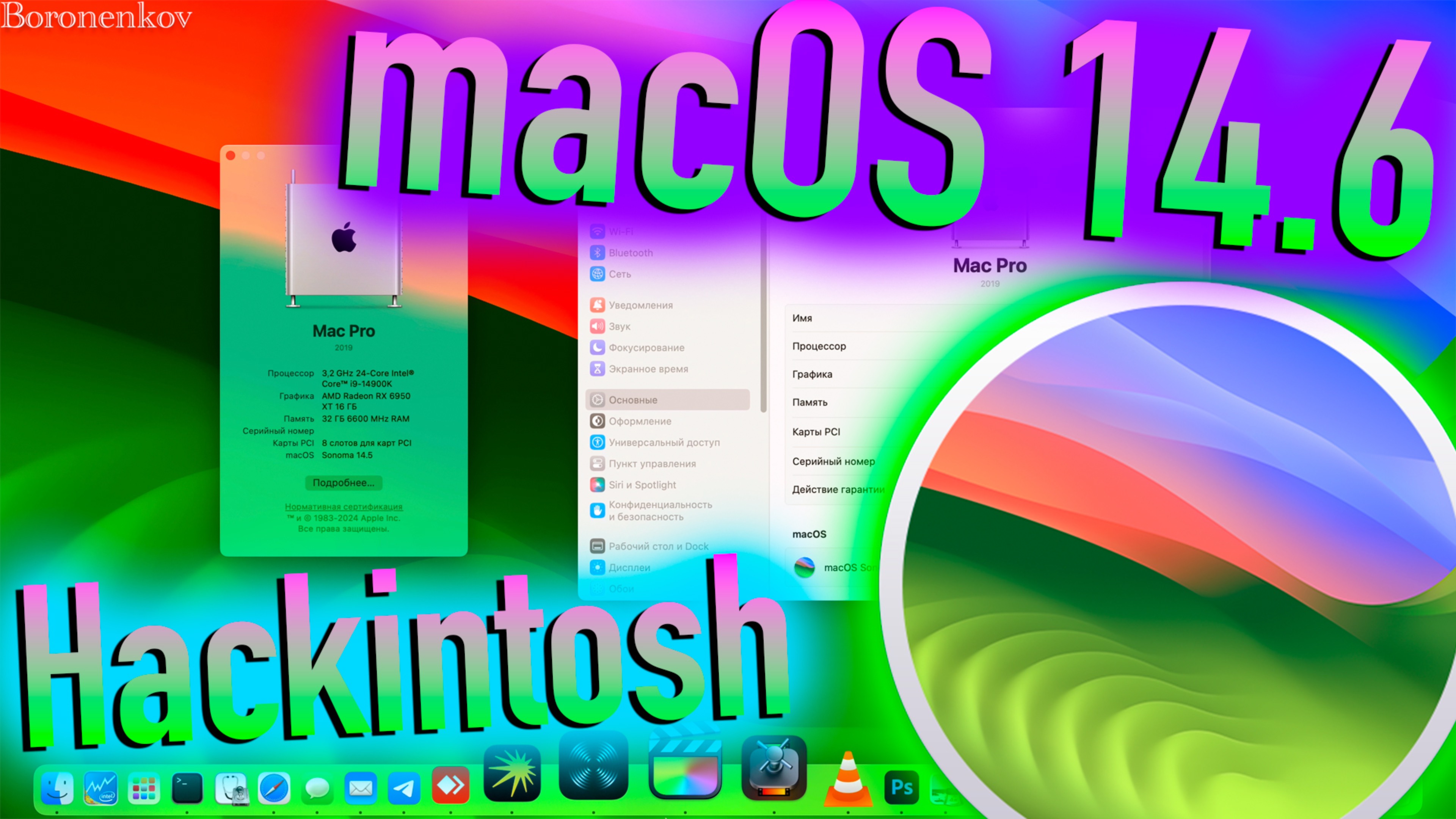Open the Compressor app in the Dock
The image size is (1456, 819).
774,767
